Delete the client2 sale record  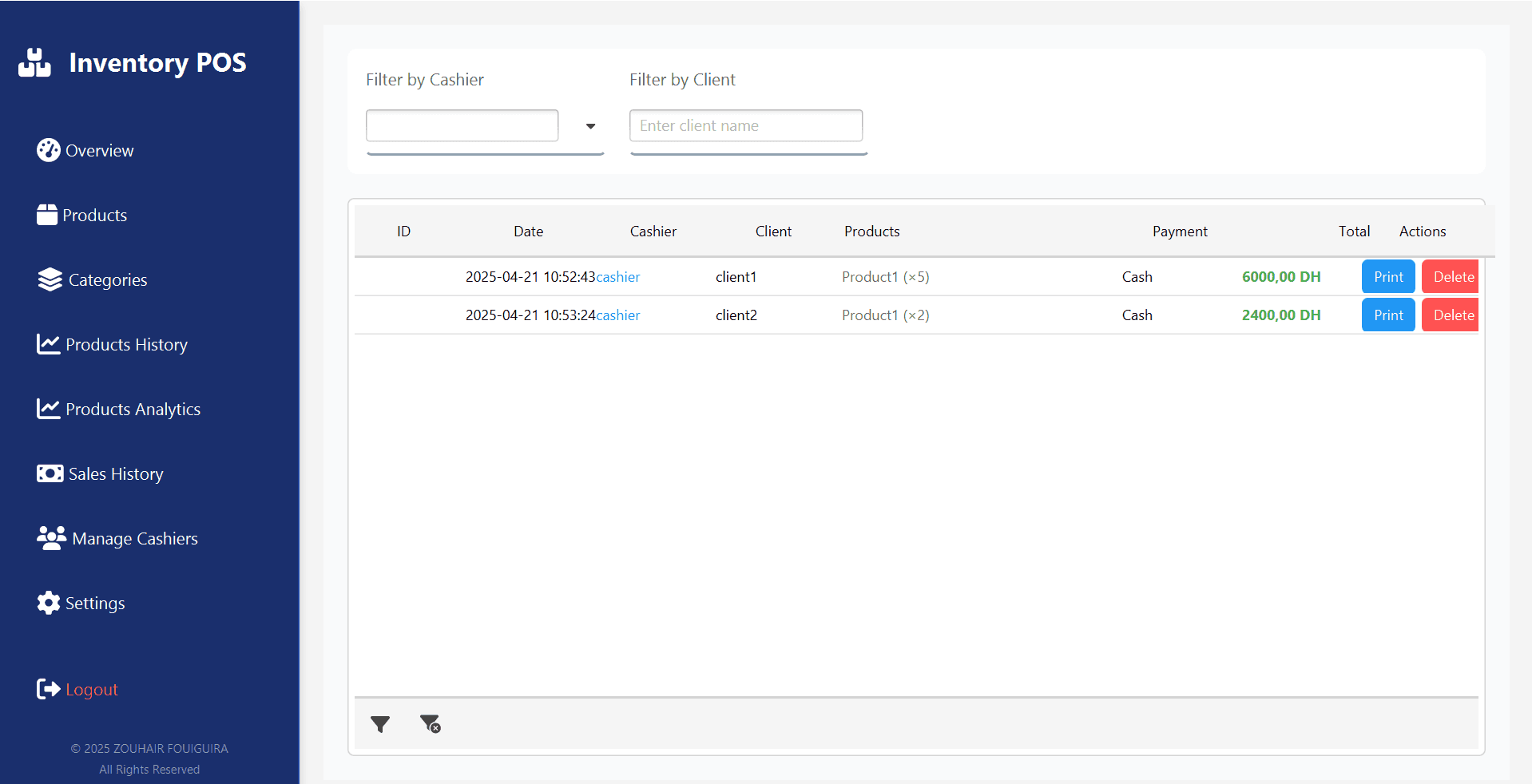coord(1451,315)
